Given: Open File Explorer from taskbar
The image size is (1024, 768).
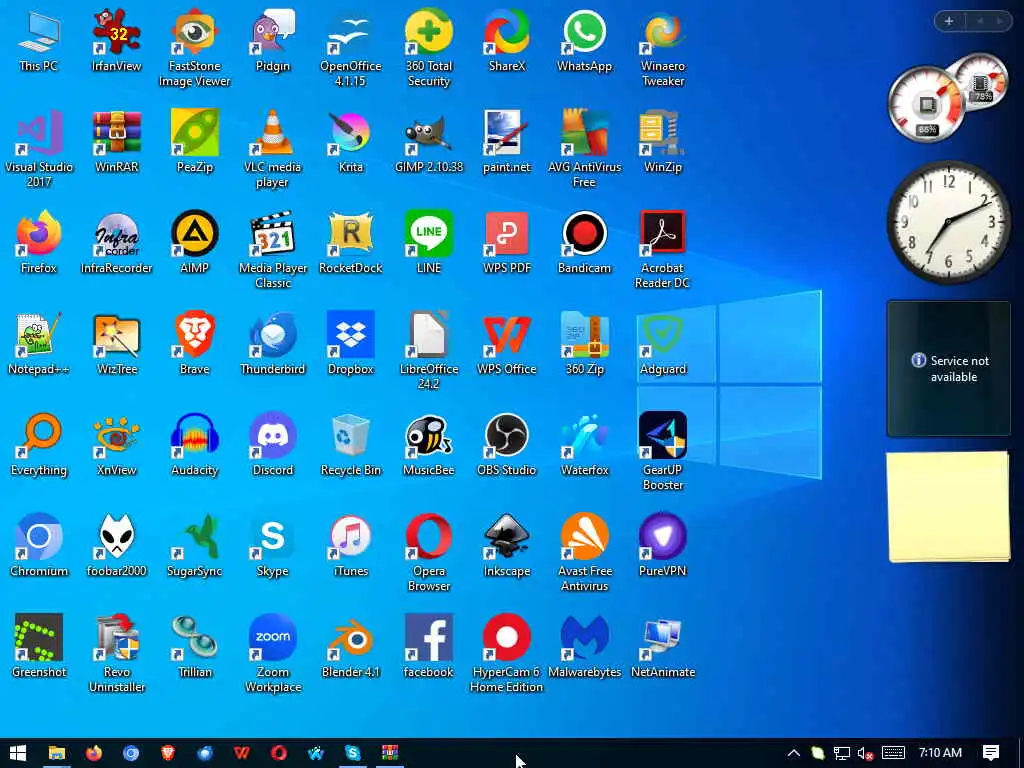Looking at the screenshot, I should click(x=57, y=753).
